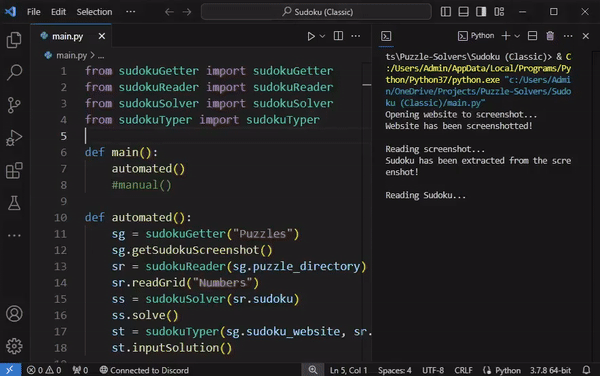
Task: Select the Python terminal profile label
Action: pos(476,36)
